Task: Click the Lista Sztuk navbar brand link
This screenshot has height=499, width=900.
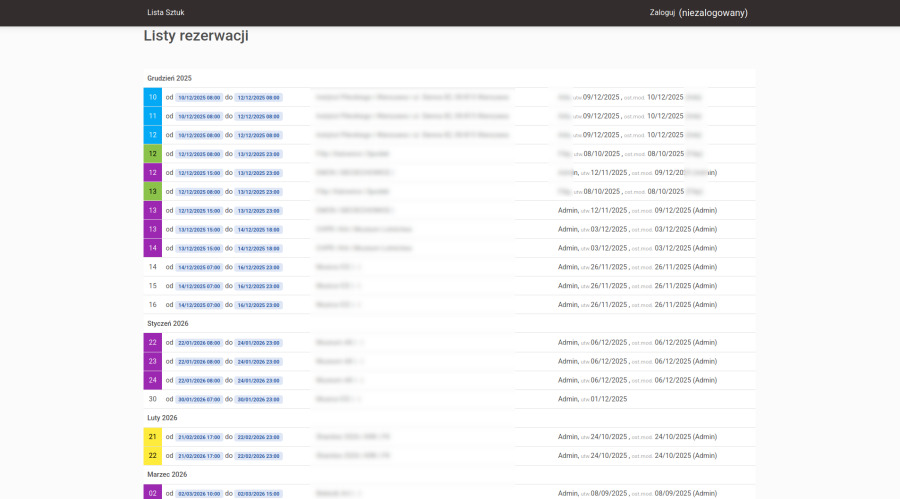Action: [x=165, y=13]
